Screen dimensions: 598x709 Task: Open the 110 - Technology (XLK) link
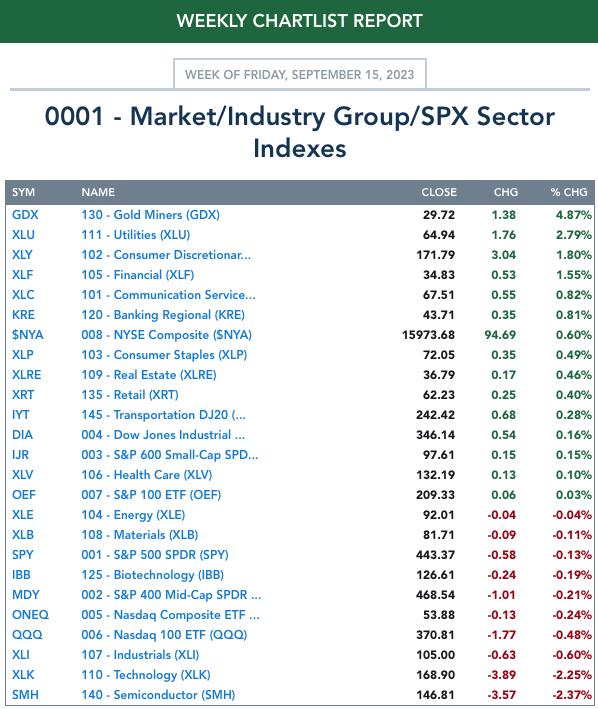pyautogui.click(x=146, y=675)
